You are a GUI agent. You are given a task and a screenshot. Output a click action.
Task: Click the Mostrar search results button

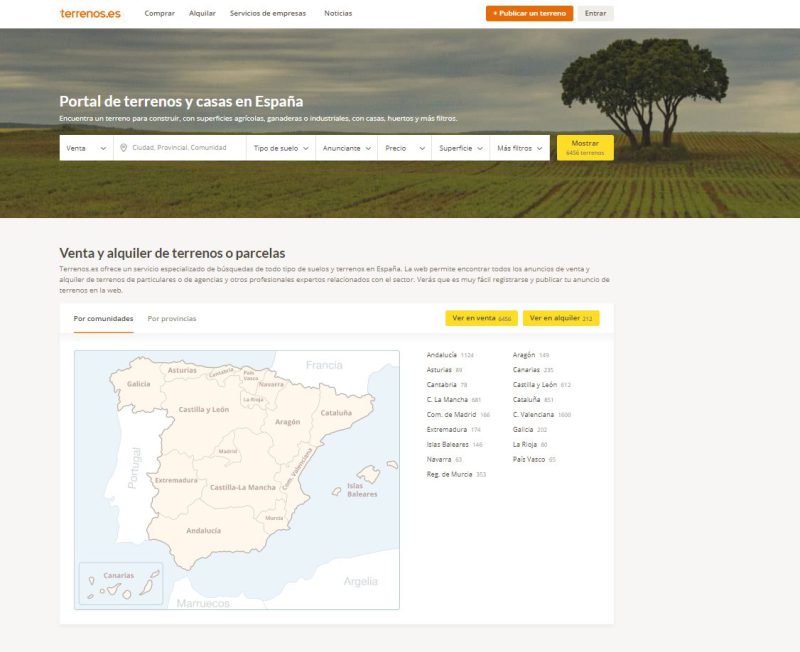point(585,148)
